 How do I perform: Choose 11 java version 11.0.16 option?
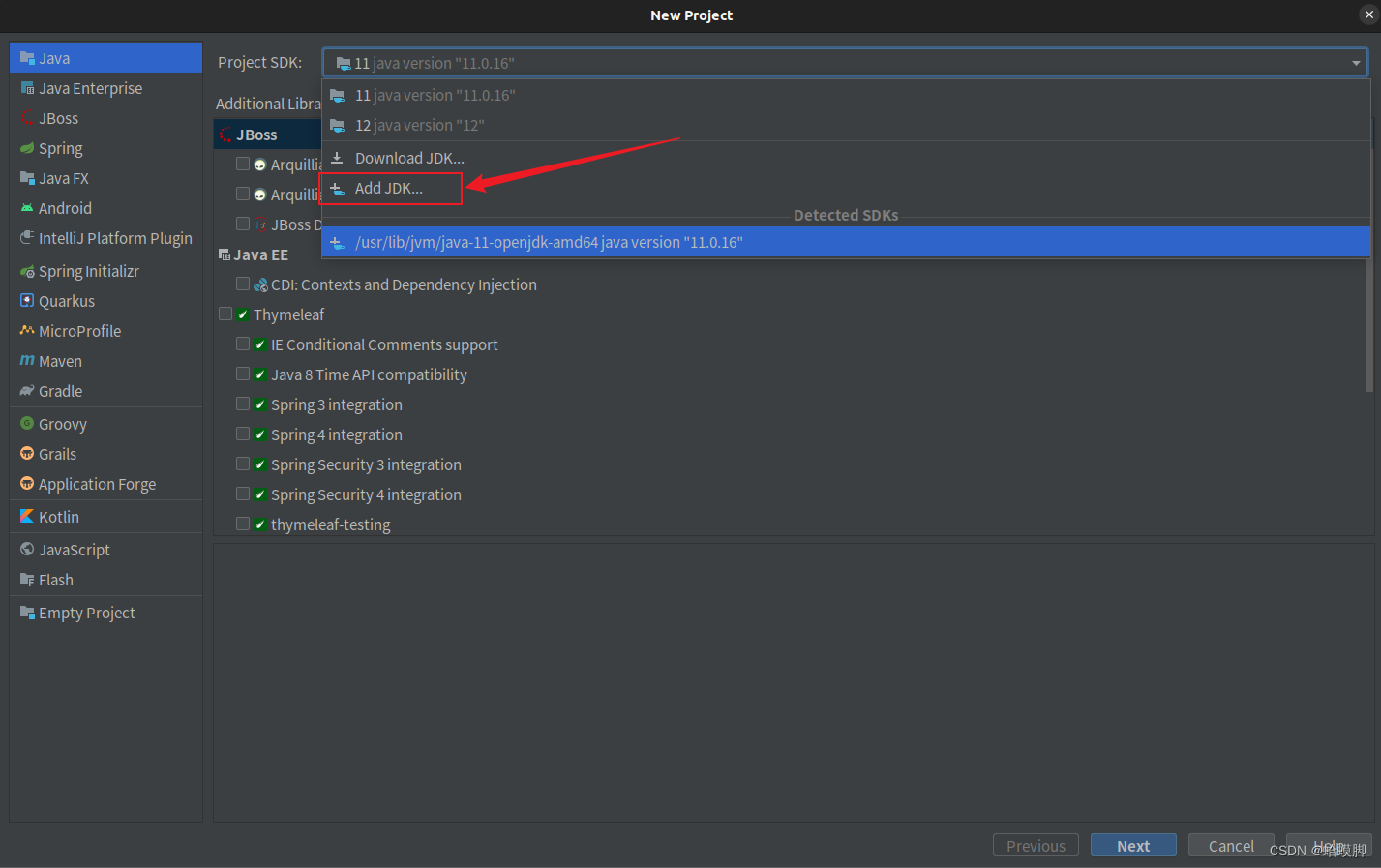[846, 95]
